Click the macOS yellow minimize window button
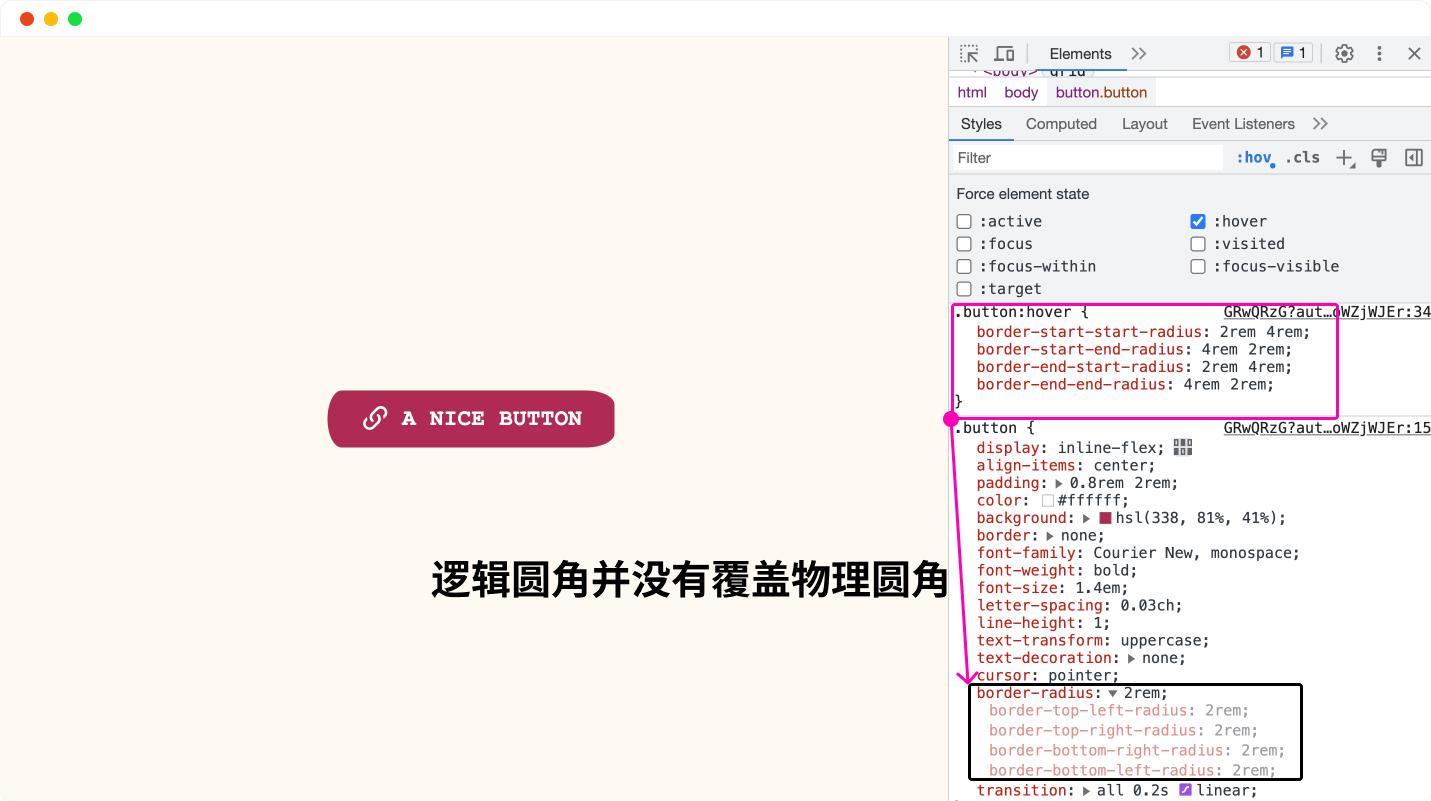Image resolution: width=1431 pixels, height=801 pixels. coord(51,19)
